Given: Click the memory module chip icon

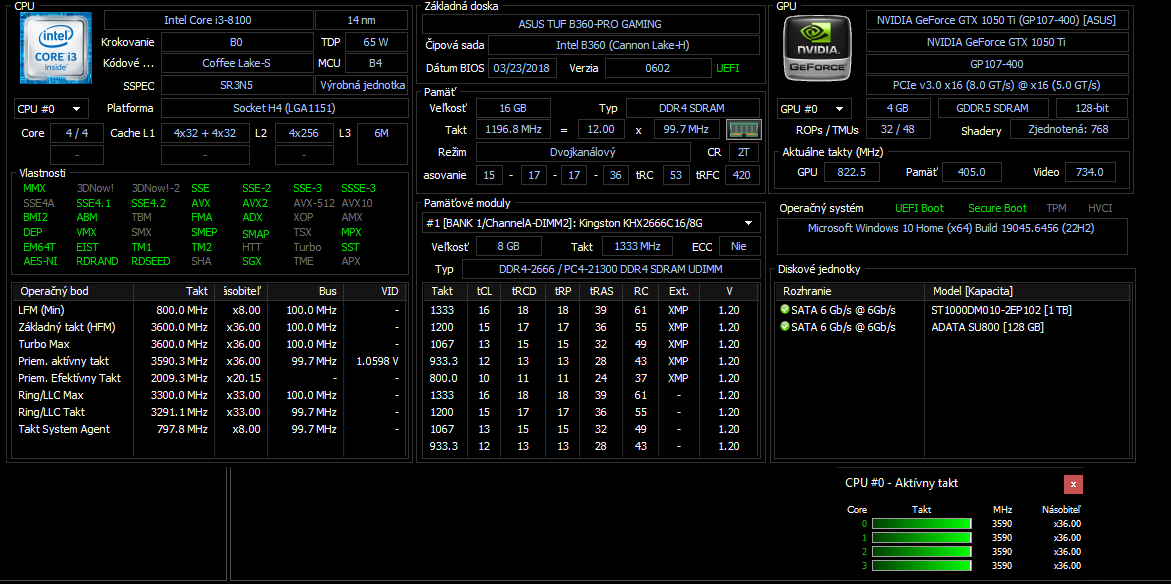Looking at the screenshot, I should [x=743, y=129].
